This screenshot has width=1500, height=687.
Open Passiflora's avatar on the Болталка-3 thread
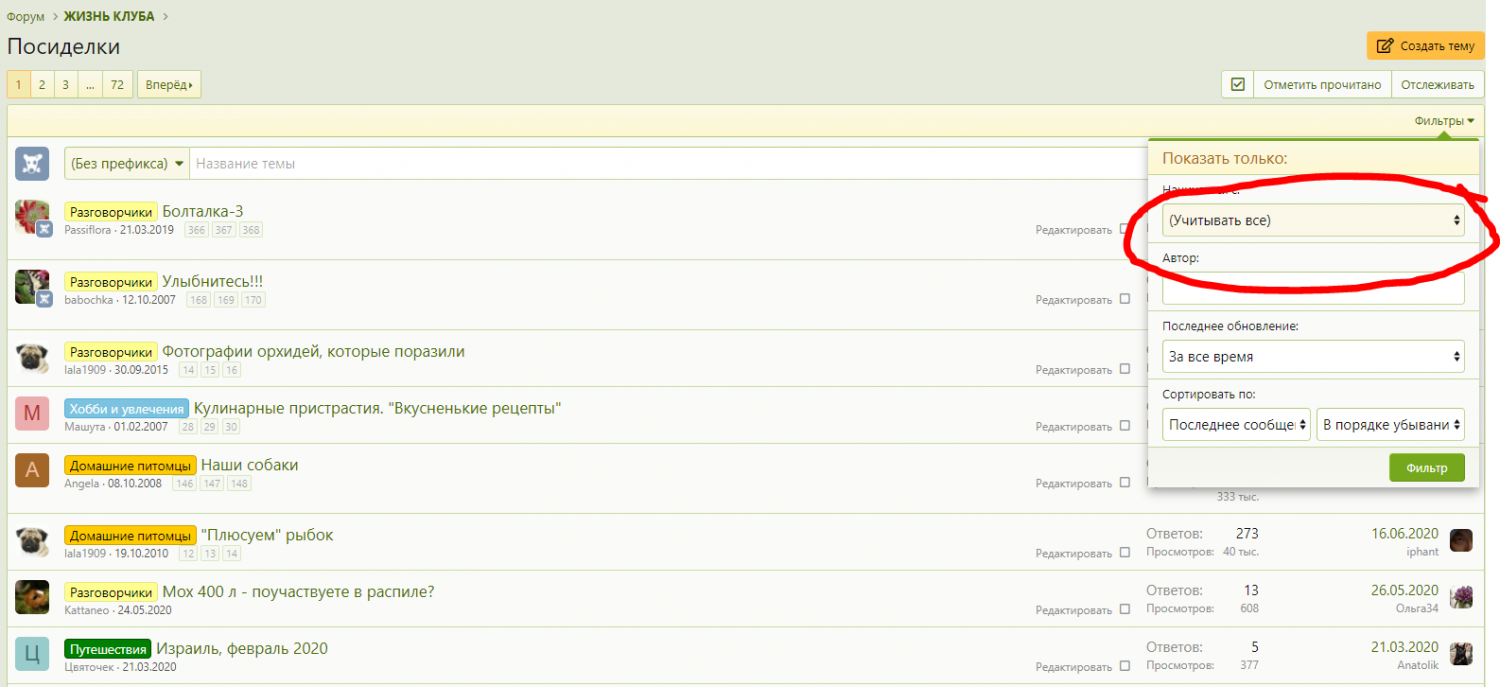click(32, 216)
